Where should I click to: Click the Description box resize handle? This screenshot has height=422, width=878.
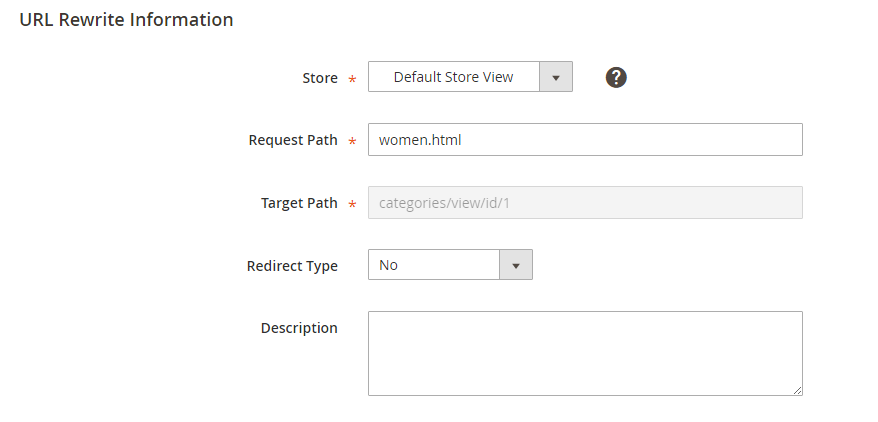click(x=797, y=390)
